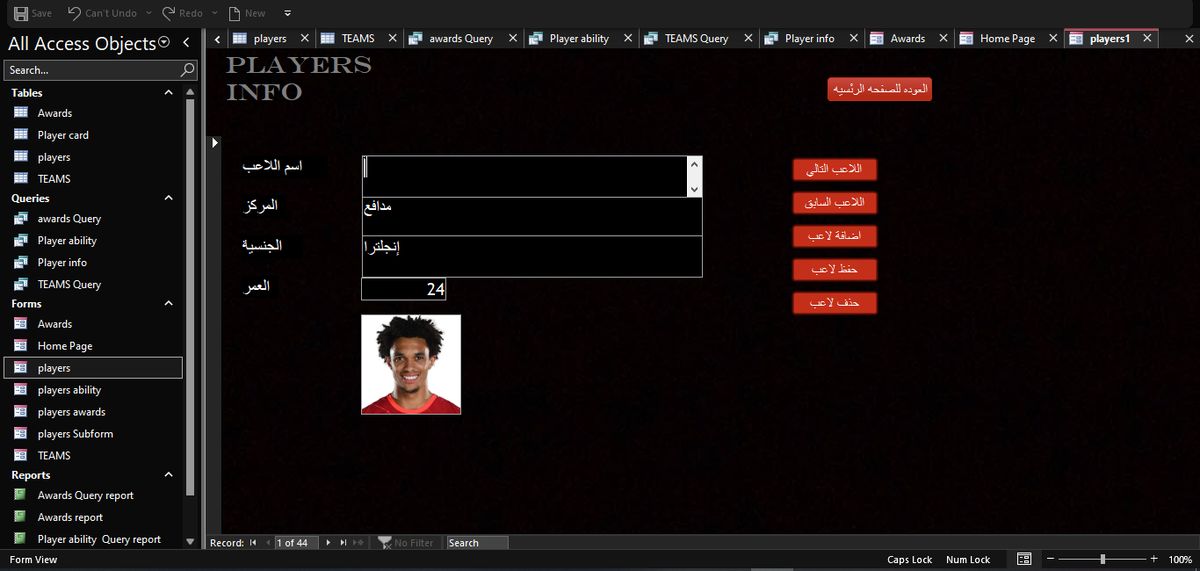Image resolution: width=1200 pixels, height=571 pixels.
Task: Click the search magnifier in navigation pane
Action: coord(188,70)
